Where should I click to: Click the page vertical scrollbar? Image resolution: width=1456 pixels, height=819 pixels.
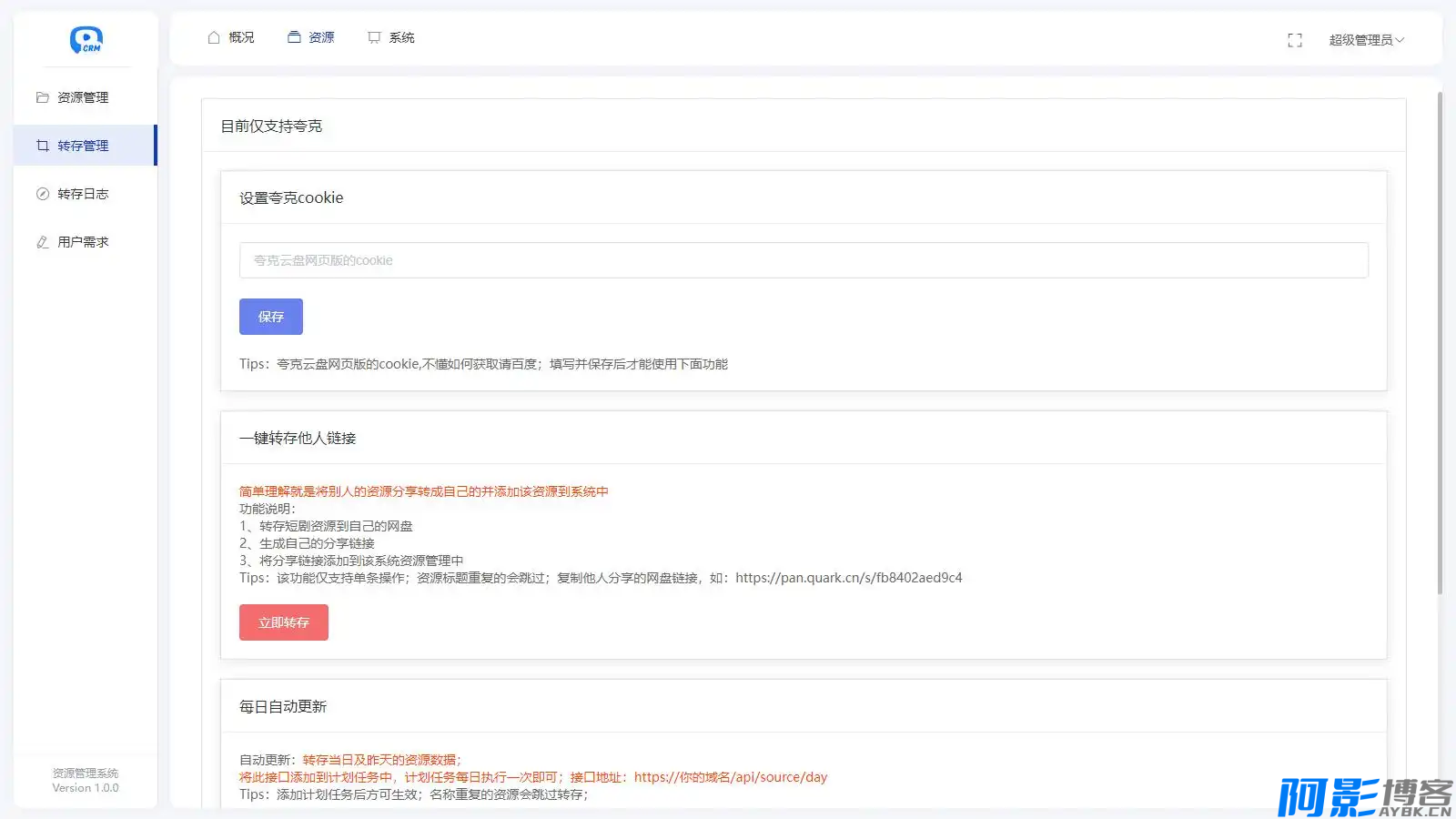tap(1440, 343)
